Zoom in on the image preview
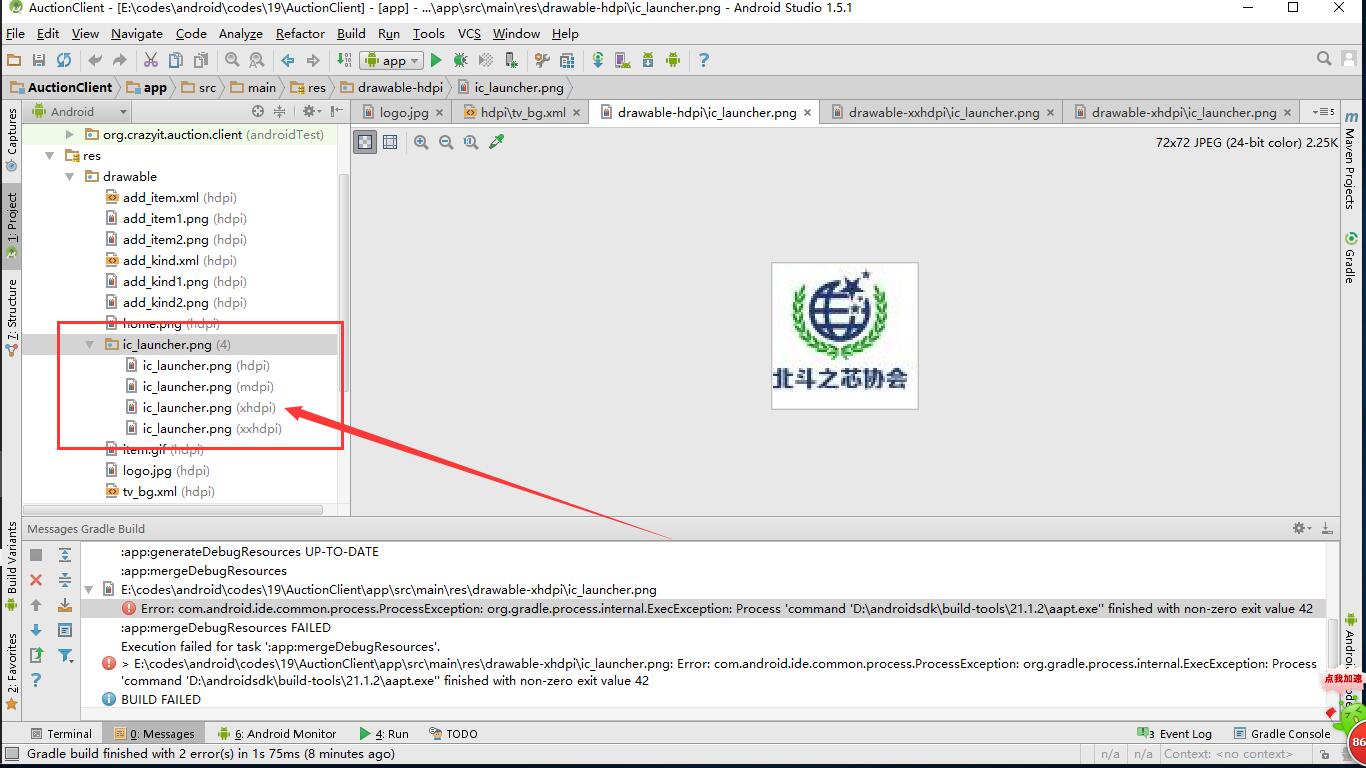This screenshot has height=768, width=1366. pos(421,142)
